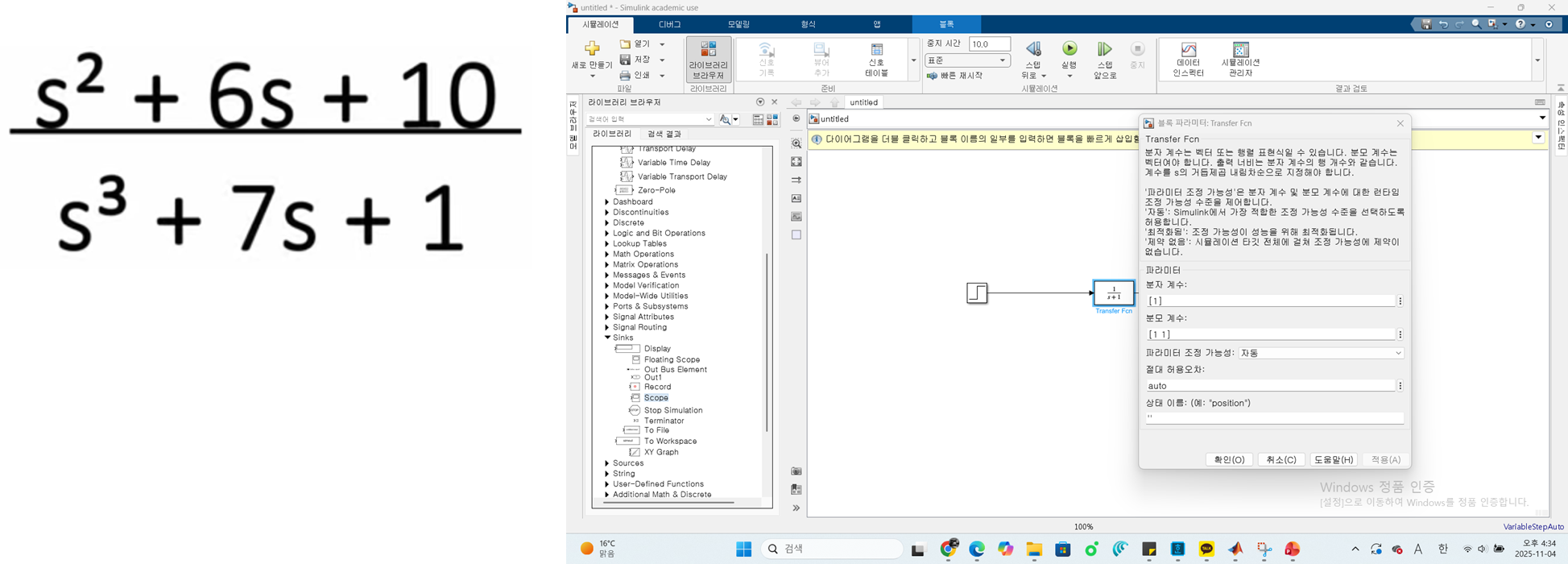This screenshot has width=1568, height=564.
Task: Click the Annotation text palette icon
Action: 796,198
